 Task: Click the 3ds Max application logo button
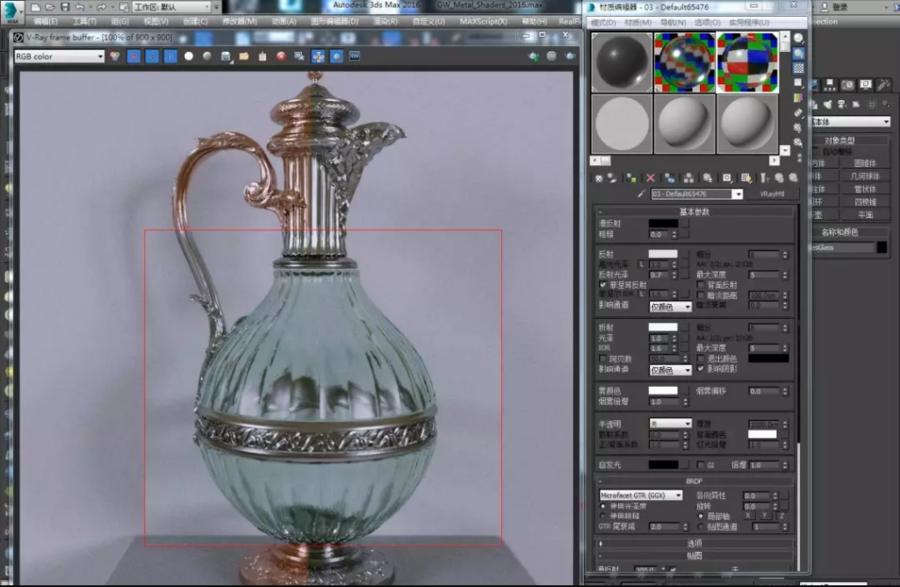[11, 11]
